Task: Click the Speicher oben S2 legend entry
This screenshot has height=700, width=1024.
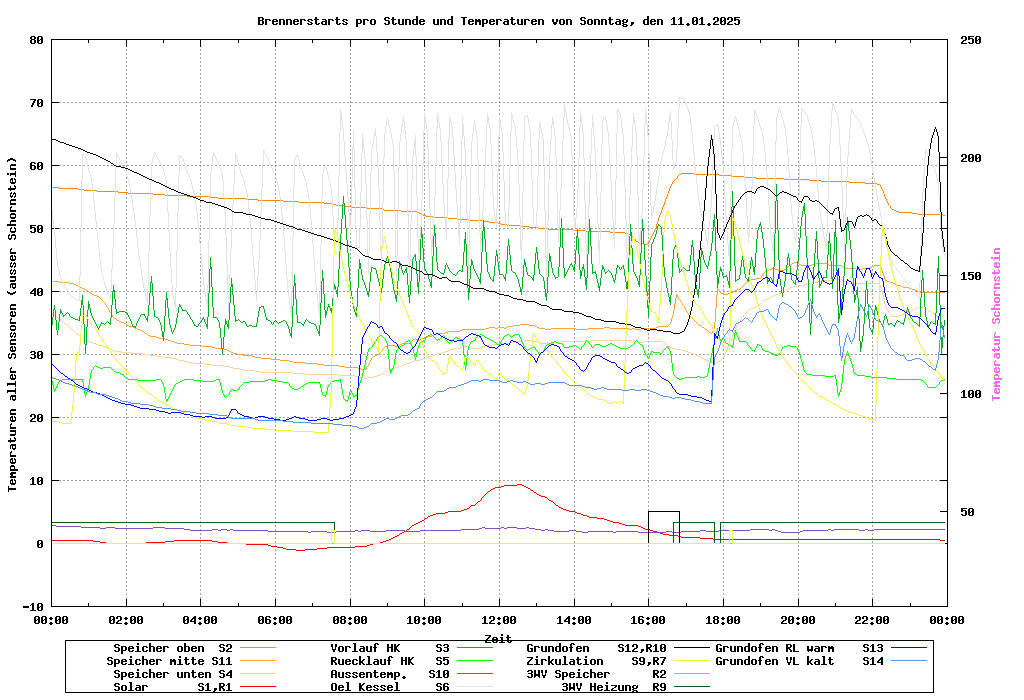Action: [x=172, y=648]
